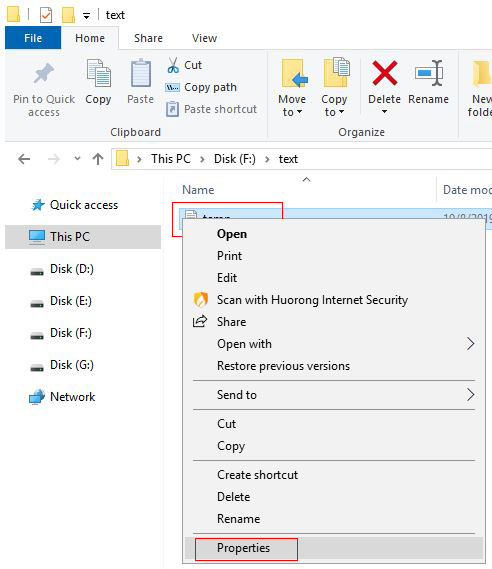The width and height of the screenshot is (492, 569).
Task: Click the Properties checkmark icon in title bar
Action: [46, 15]
